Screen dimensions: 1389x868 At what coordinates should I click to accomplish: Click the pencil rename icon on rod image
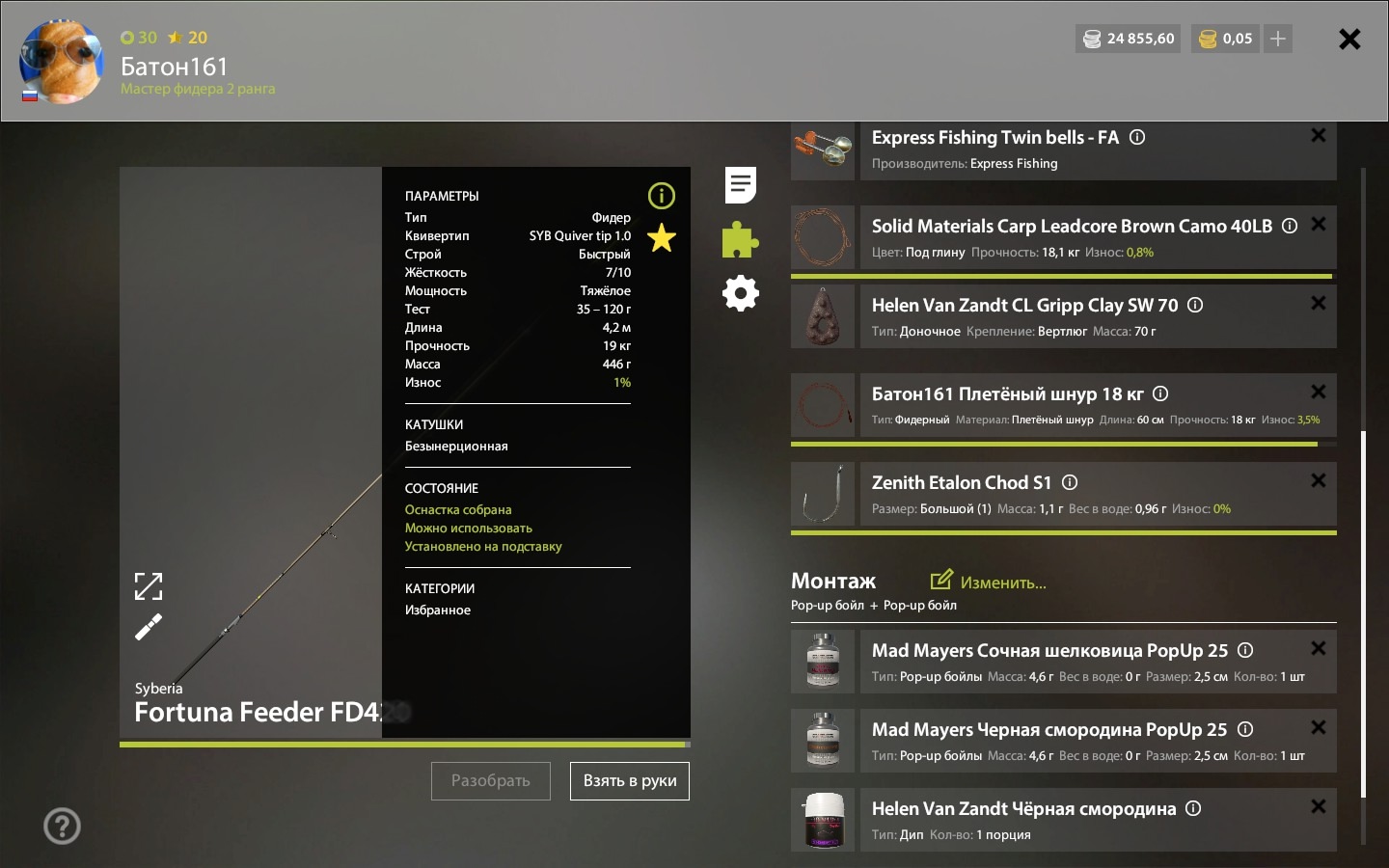click(x=149, y=628)
